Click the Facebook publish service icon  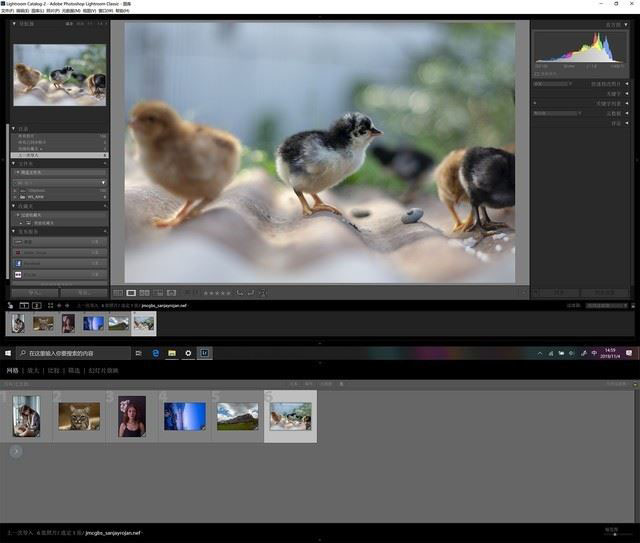pyautogui.click(x=18, y=264)
